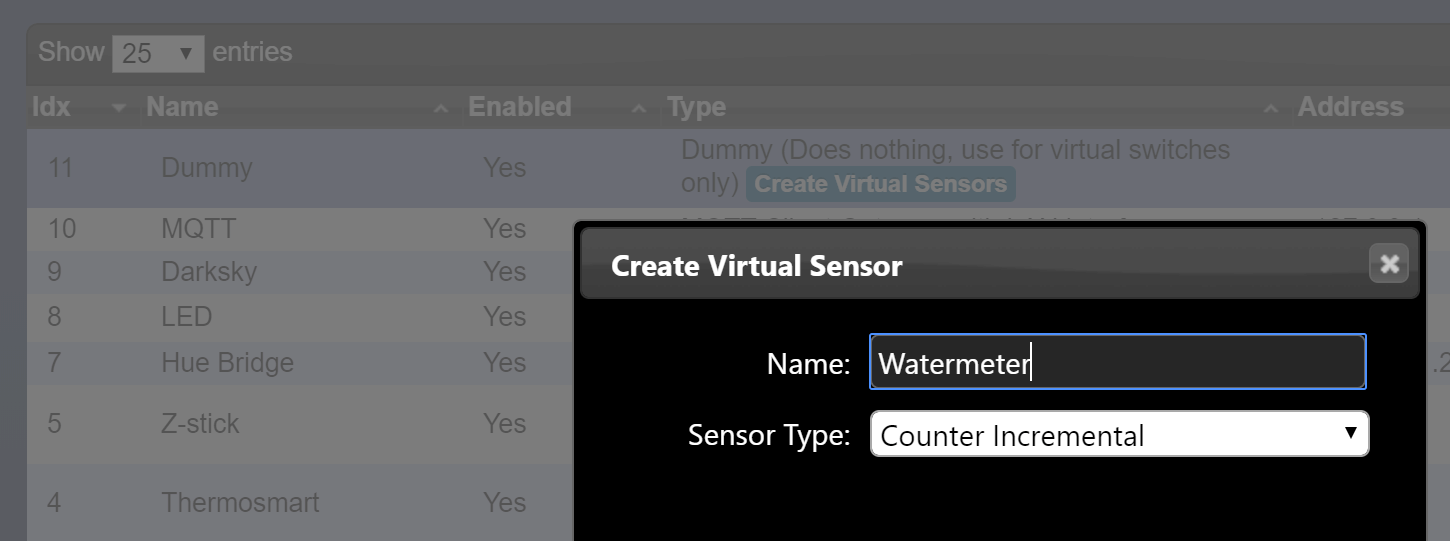Click sort arrow beside the Name header

(x=440, y=108)
